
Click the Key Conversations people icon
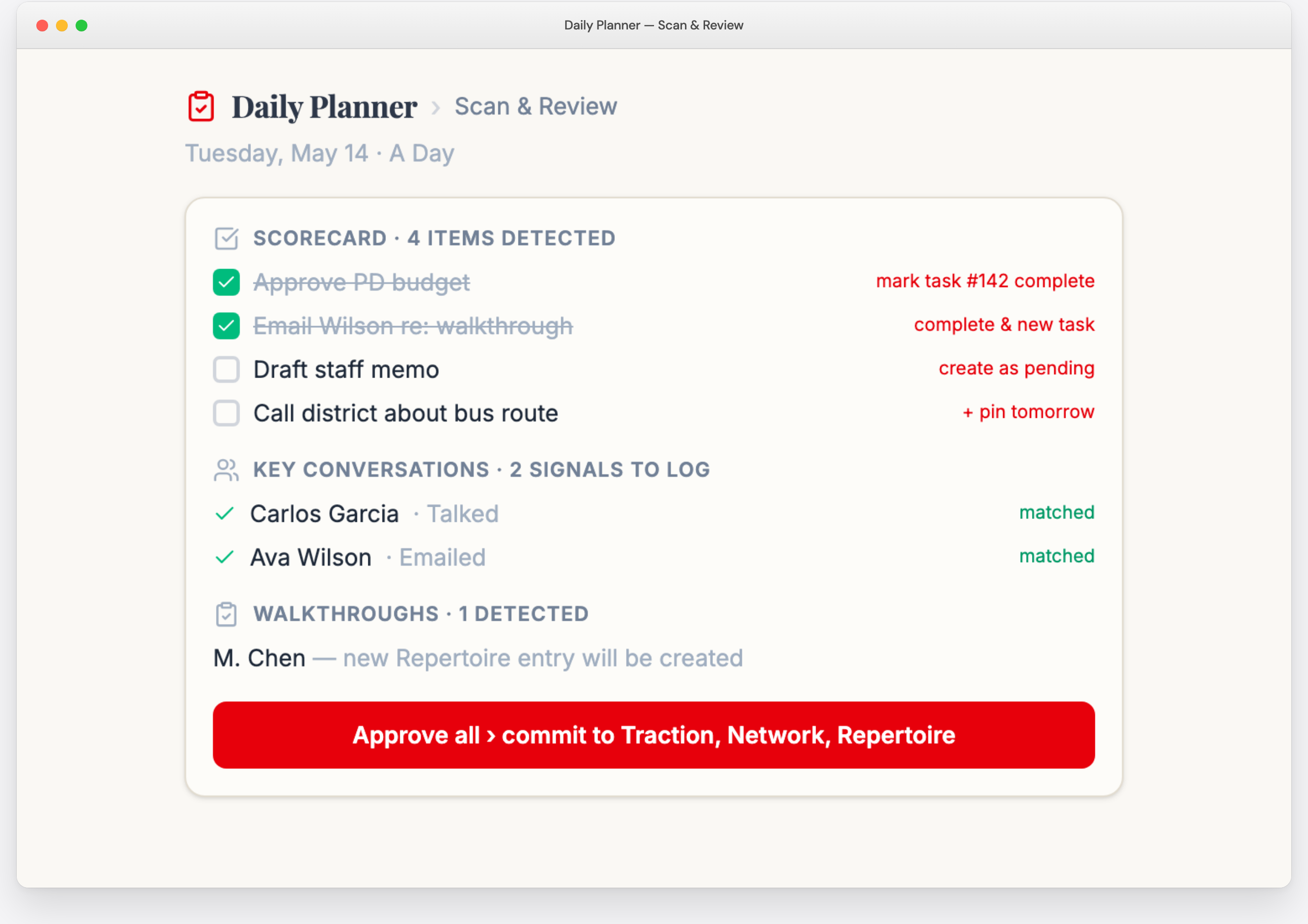pyautogui.click(x=226, y=470)
